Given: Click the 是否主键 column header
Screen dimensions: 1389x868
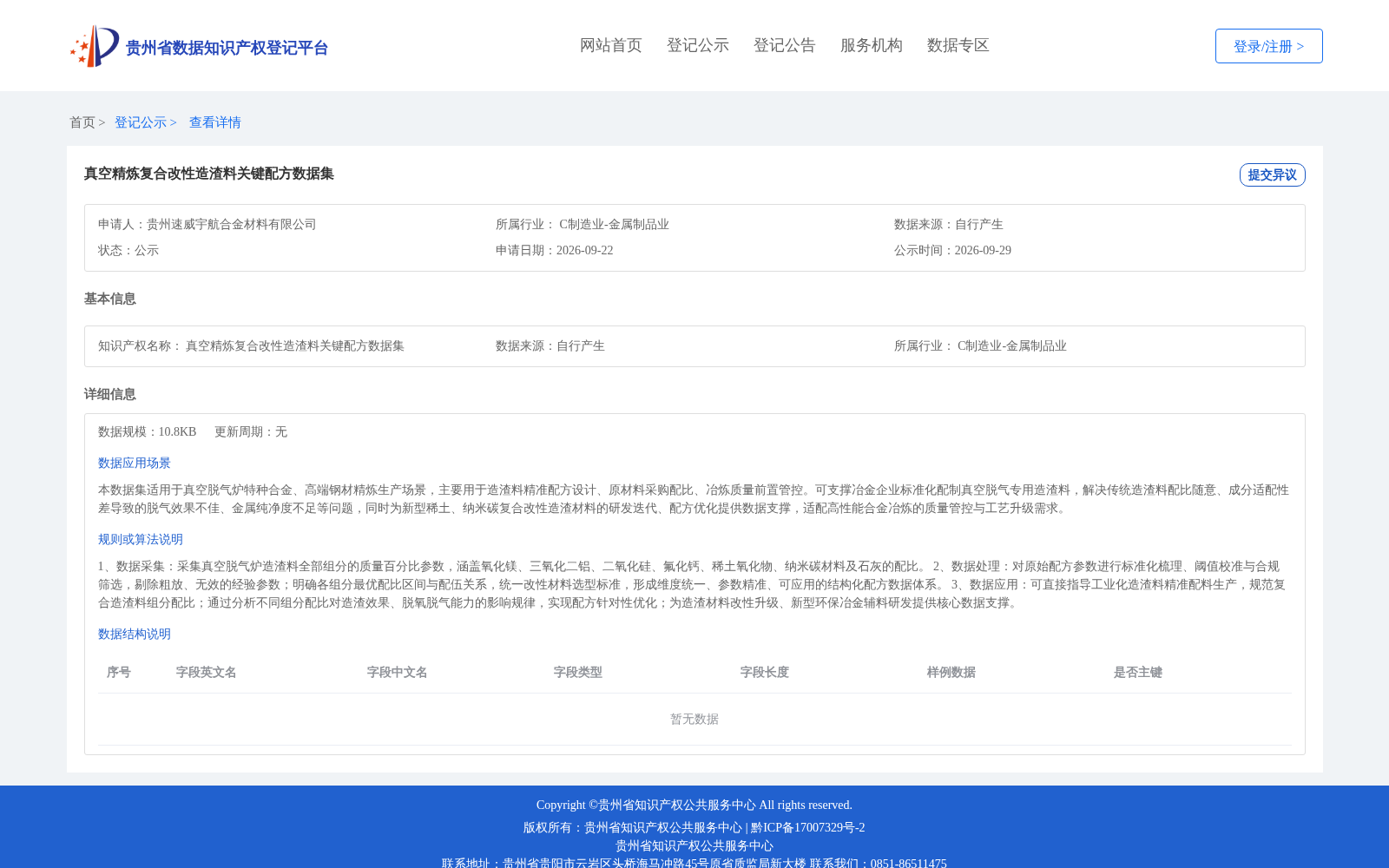Looking at the screenshot, I should point(1138,672).
